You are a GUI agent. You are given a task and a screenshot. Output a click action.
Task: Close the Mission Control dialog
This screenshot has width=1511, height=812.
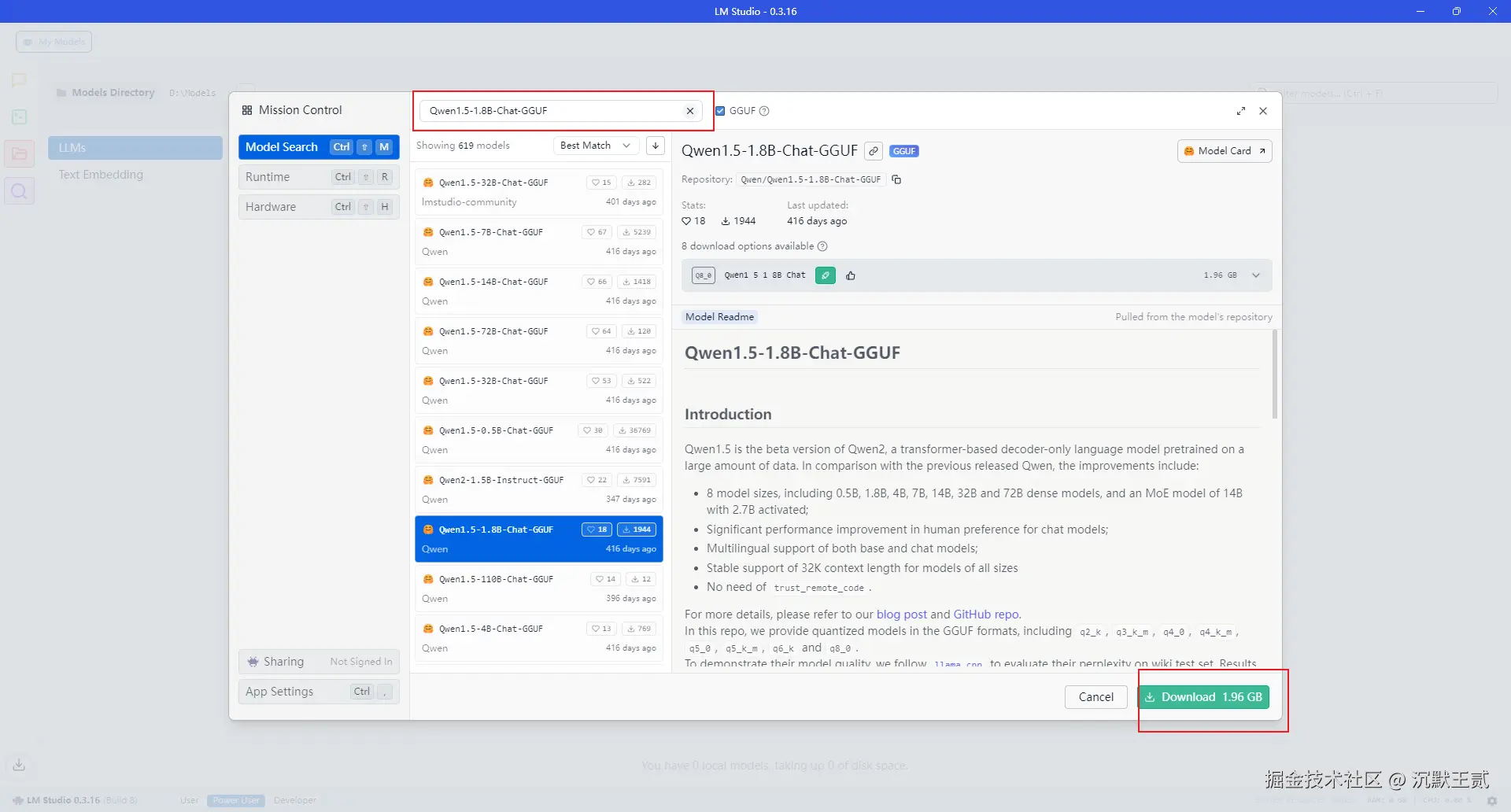click(x=1263, y=111)
